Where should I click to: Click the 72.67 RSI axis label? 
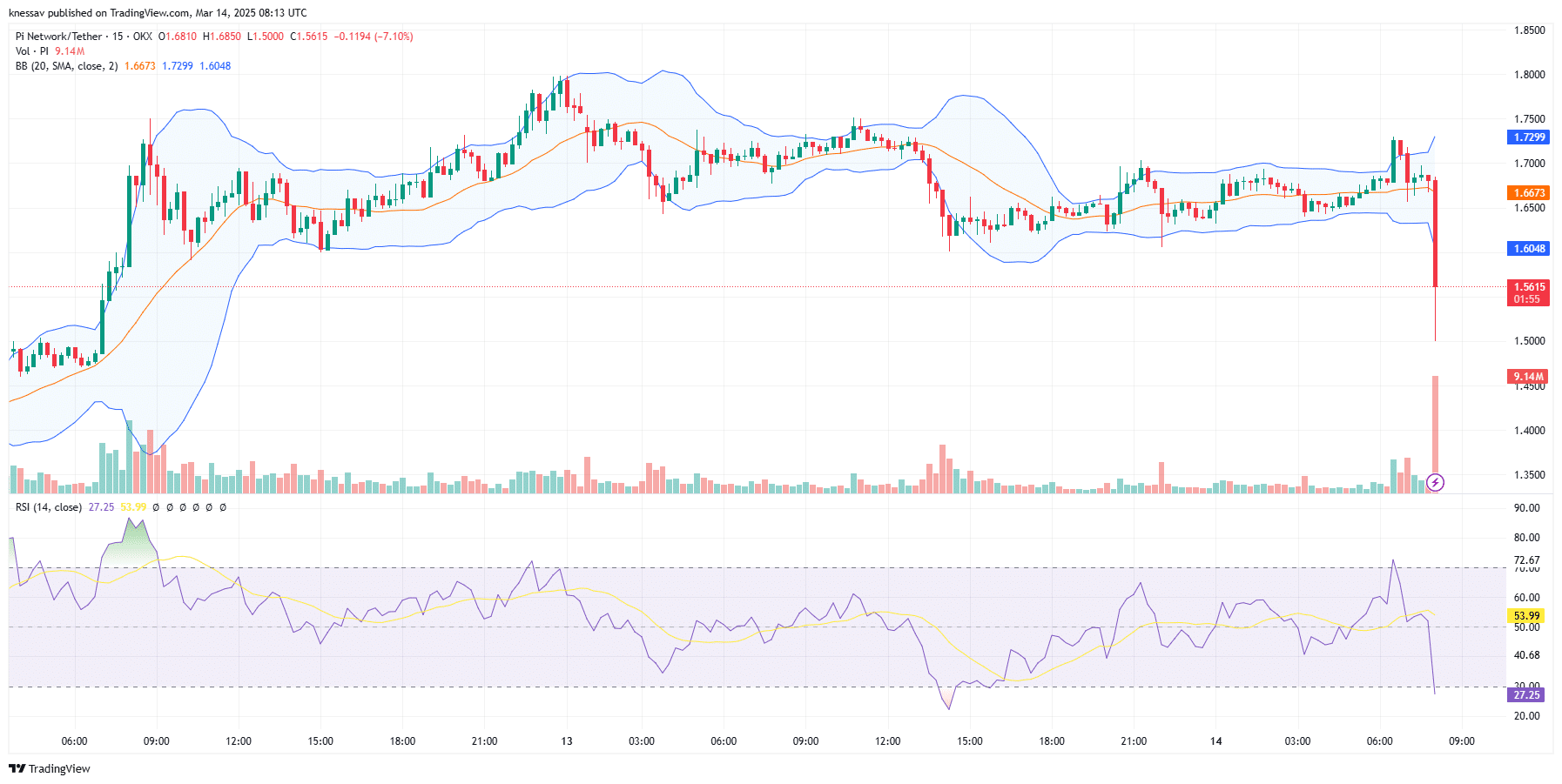click(1527, 560)
